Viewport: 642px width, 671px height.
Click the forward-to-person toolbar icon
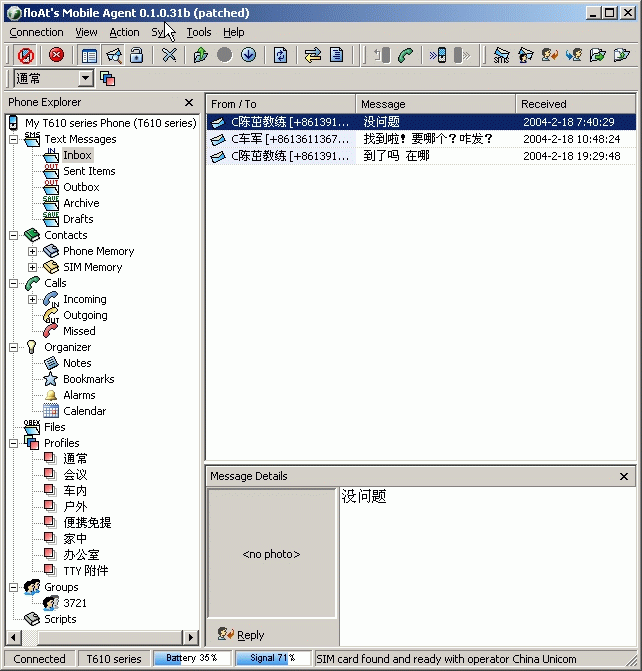coord(574,55)
